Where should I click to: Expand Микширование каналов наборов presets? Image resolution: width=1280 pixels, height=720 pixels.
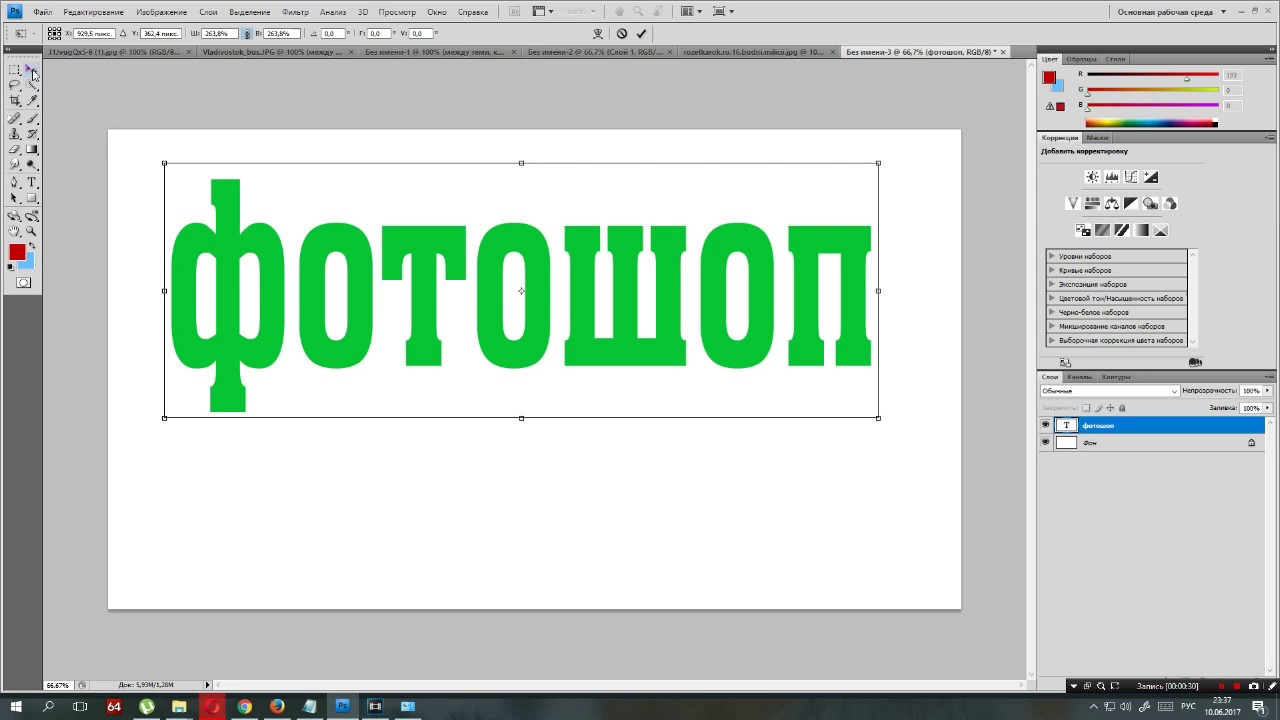[1052, 326]
